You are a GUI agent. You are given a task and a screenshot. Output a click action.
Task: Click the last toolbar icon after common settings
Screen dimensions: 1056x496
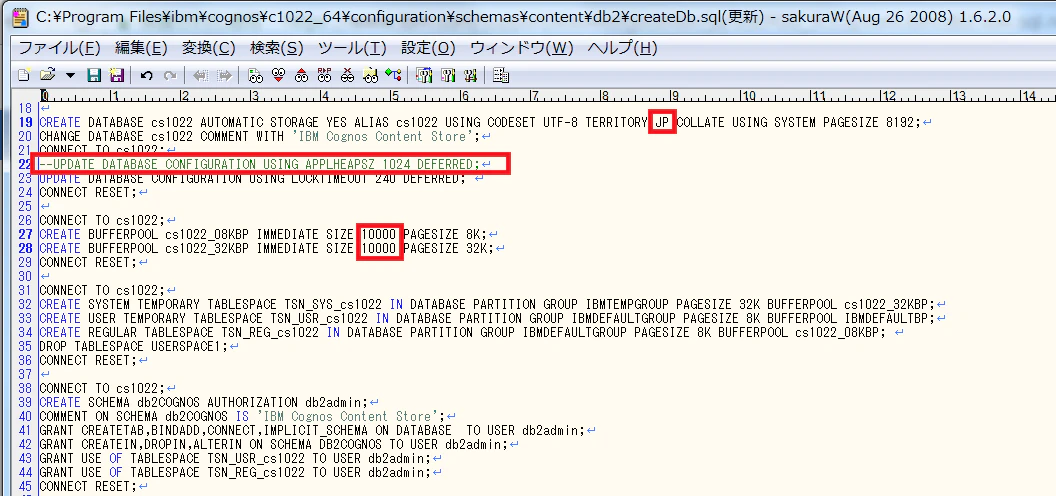point(500,75)
